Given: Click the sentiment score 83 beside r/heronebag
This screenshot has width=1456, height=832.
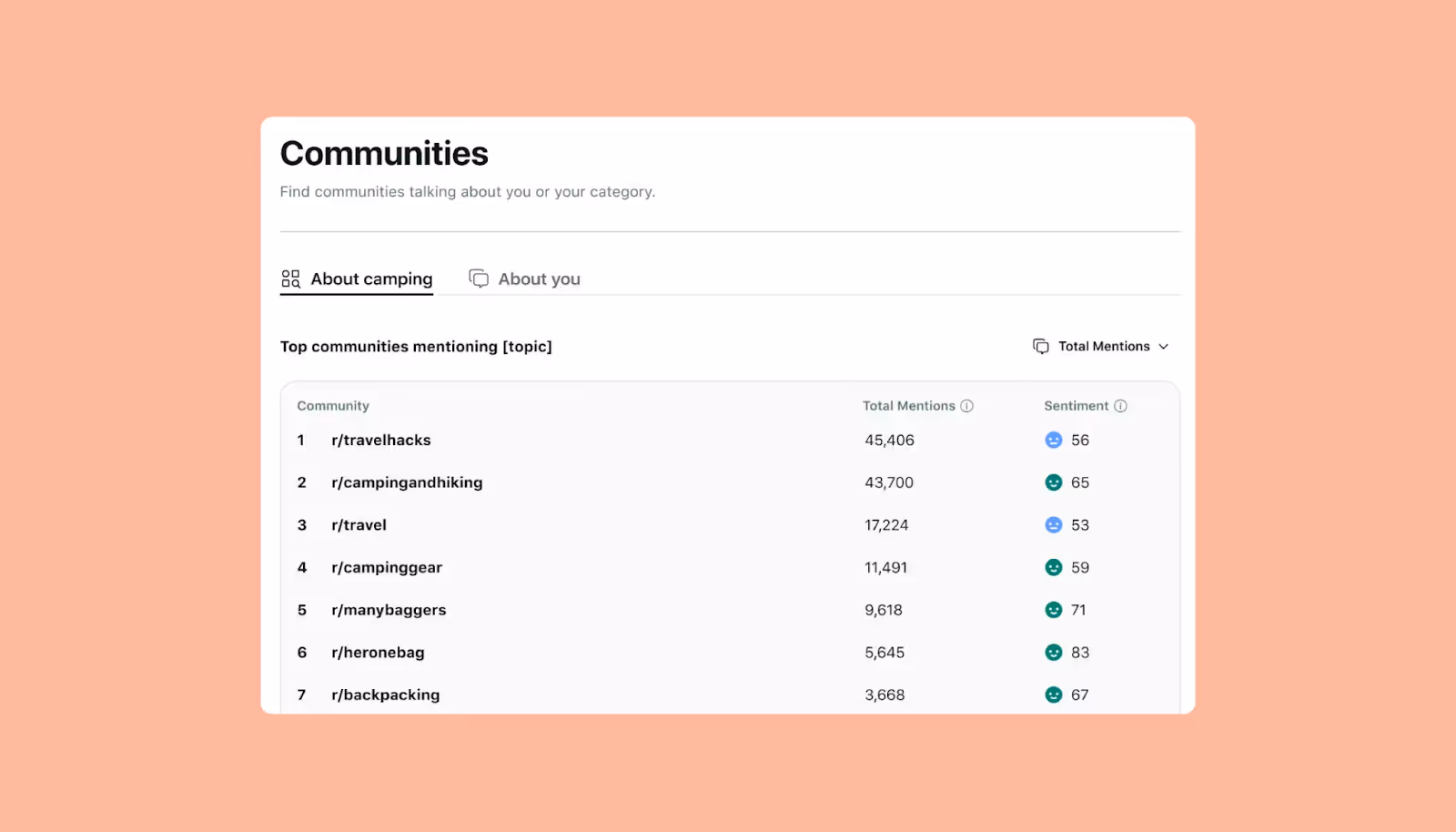Looking at the screenshot, I should [x=1079, y=652].
